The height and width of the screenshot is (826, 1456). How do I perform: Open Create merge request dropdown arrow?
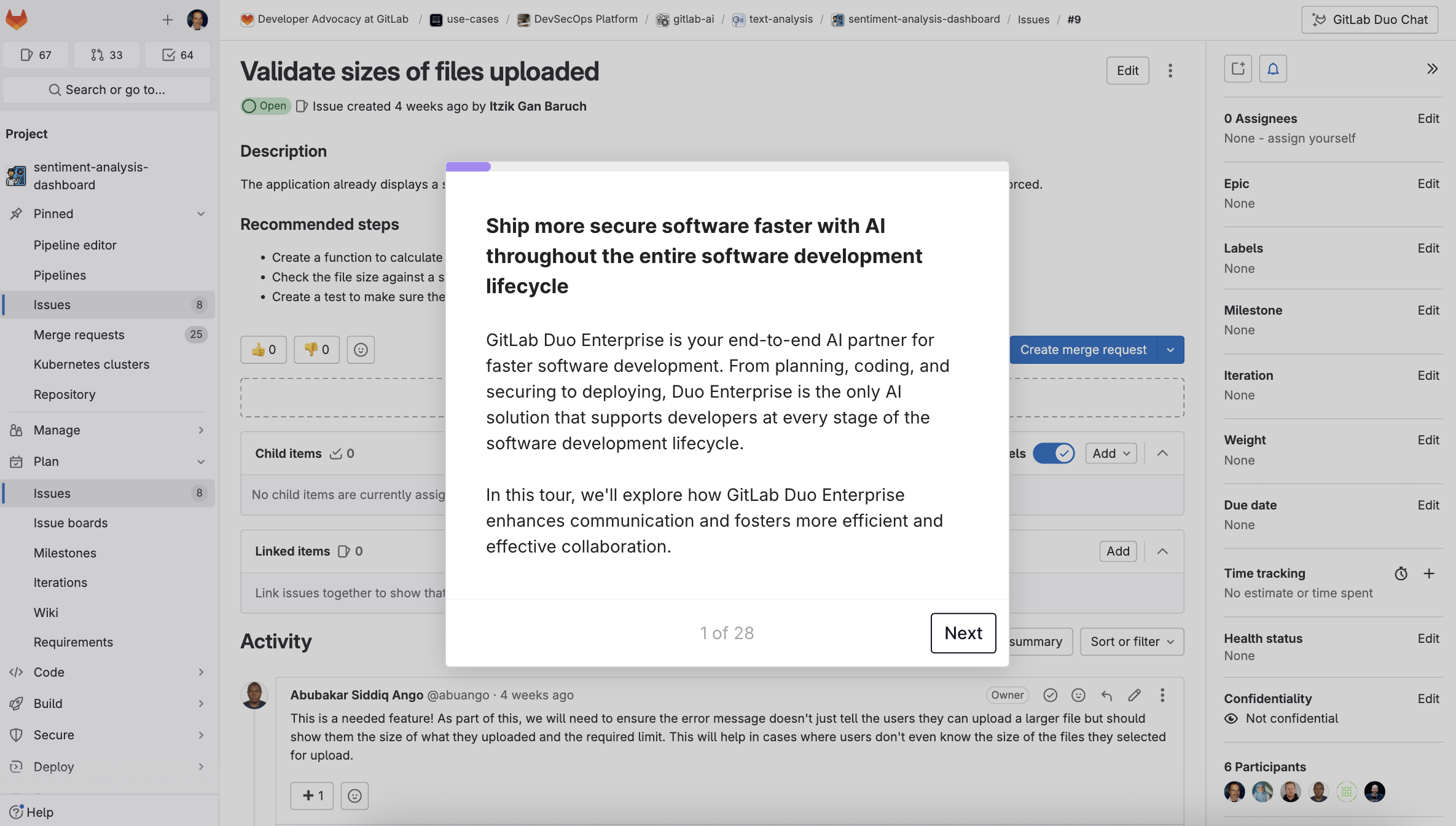tap(1170, 350)
